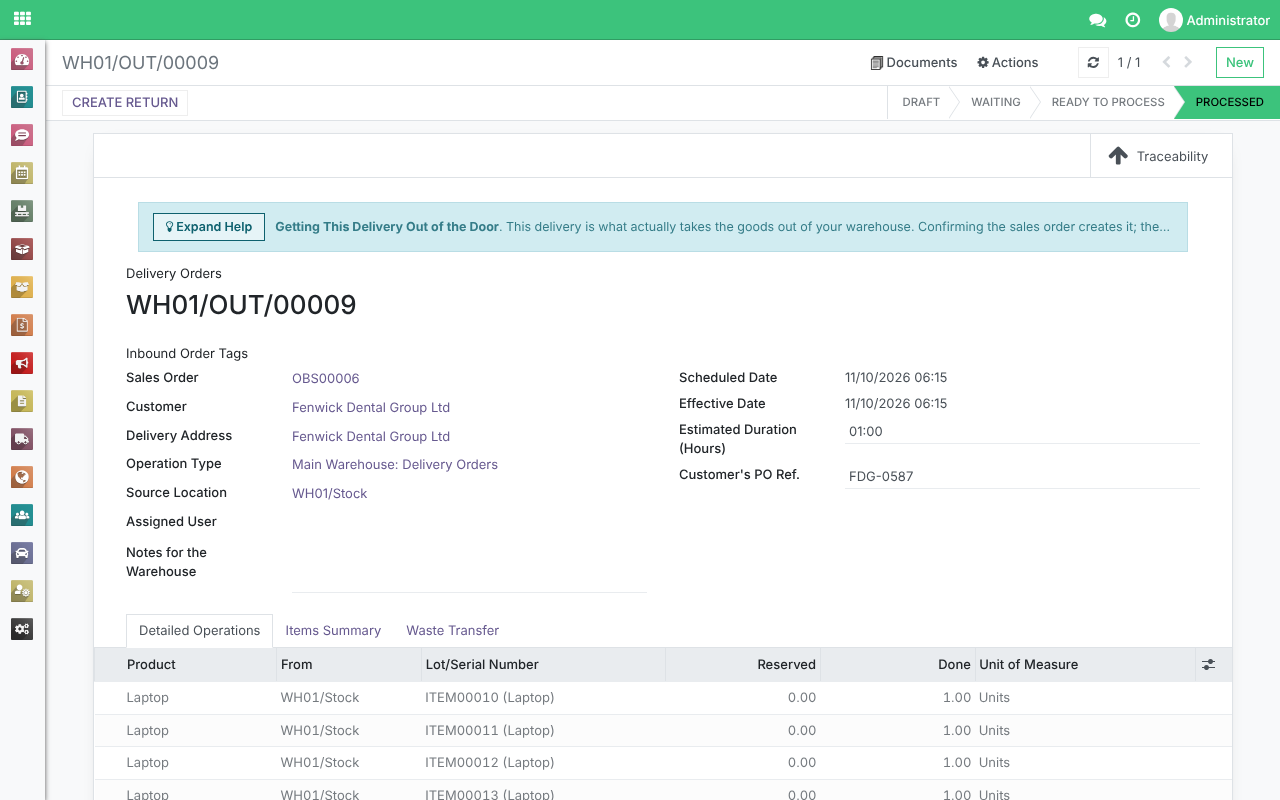The height and width of the screenshot is (800, 1280).
Task: Open the apps grid menu
Action: point(22,19)
